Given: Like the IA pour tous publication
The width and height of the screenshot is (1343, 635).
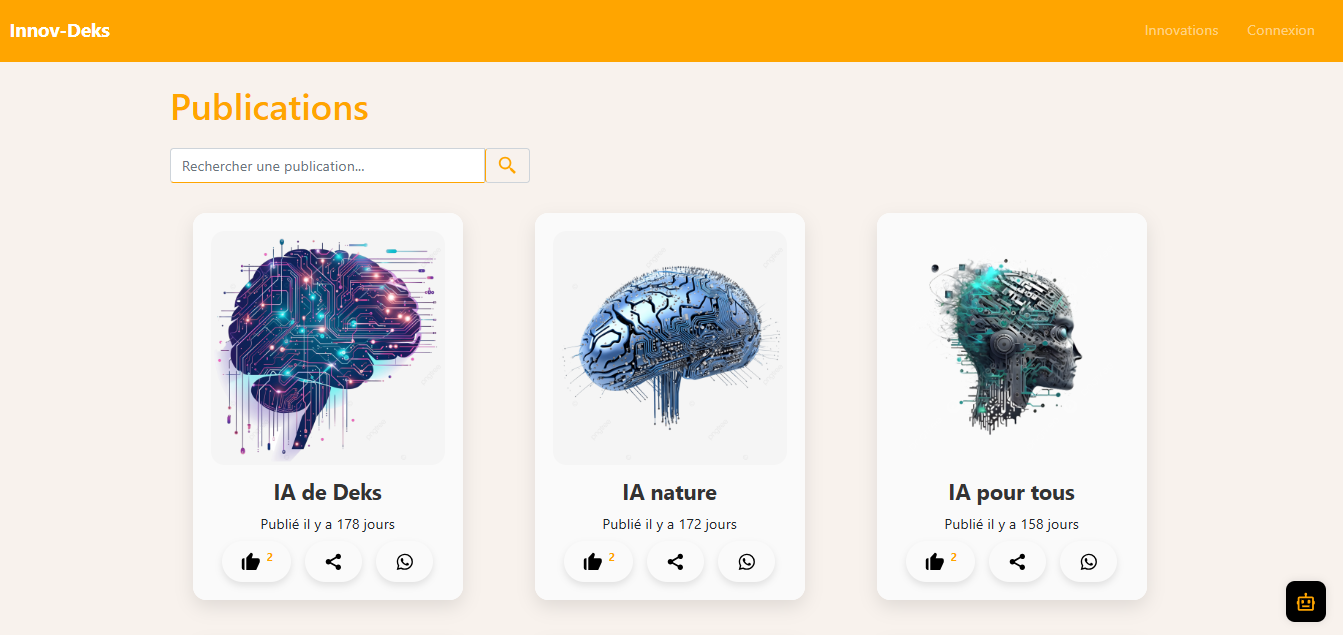Looking at the screenshot, I should tap(940, 562).
